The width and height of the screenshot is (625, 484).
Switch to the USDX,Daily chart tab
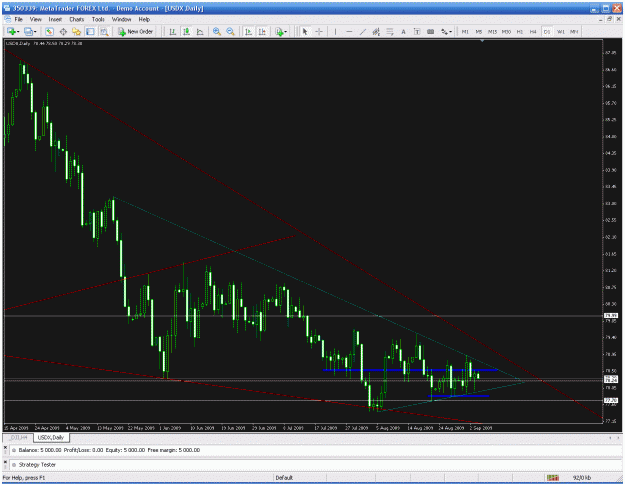coord(51,437)
